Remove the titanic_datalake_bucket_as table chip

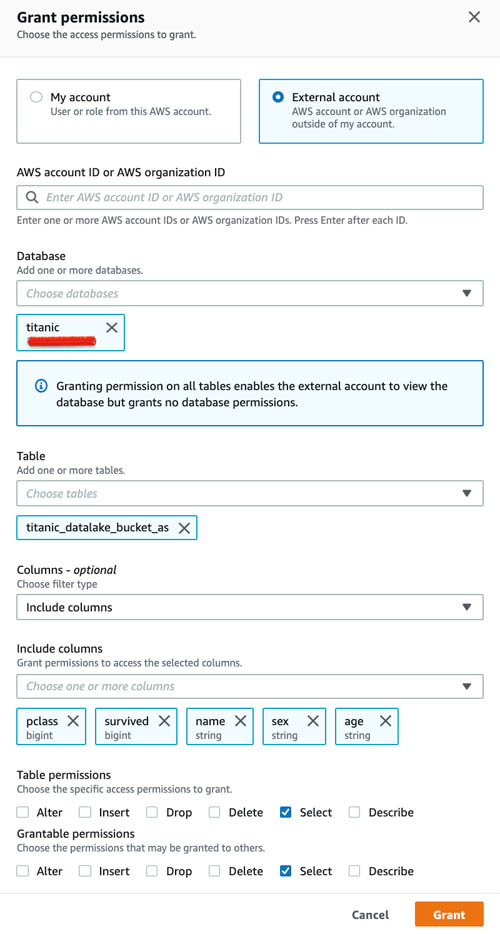click(x=184, y=528)
